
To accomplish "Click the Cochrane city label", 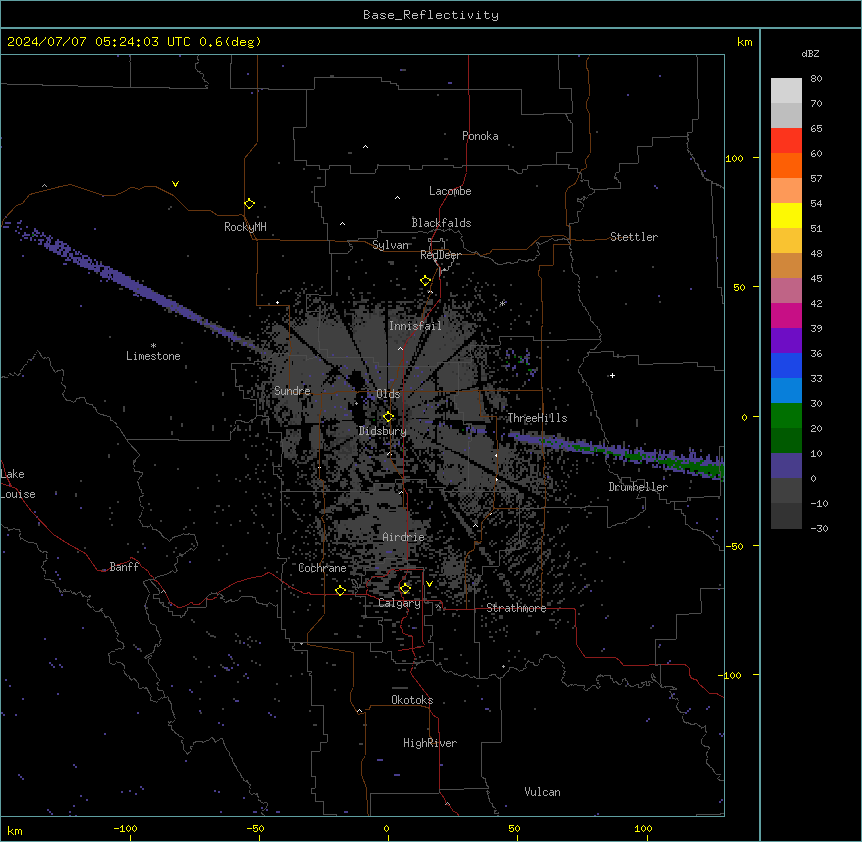I will point(322,568).
